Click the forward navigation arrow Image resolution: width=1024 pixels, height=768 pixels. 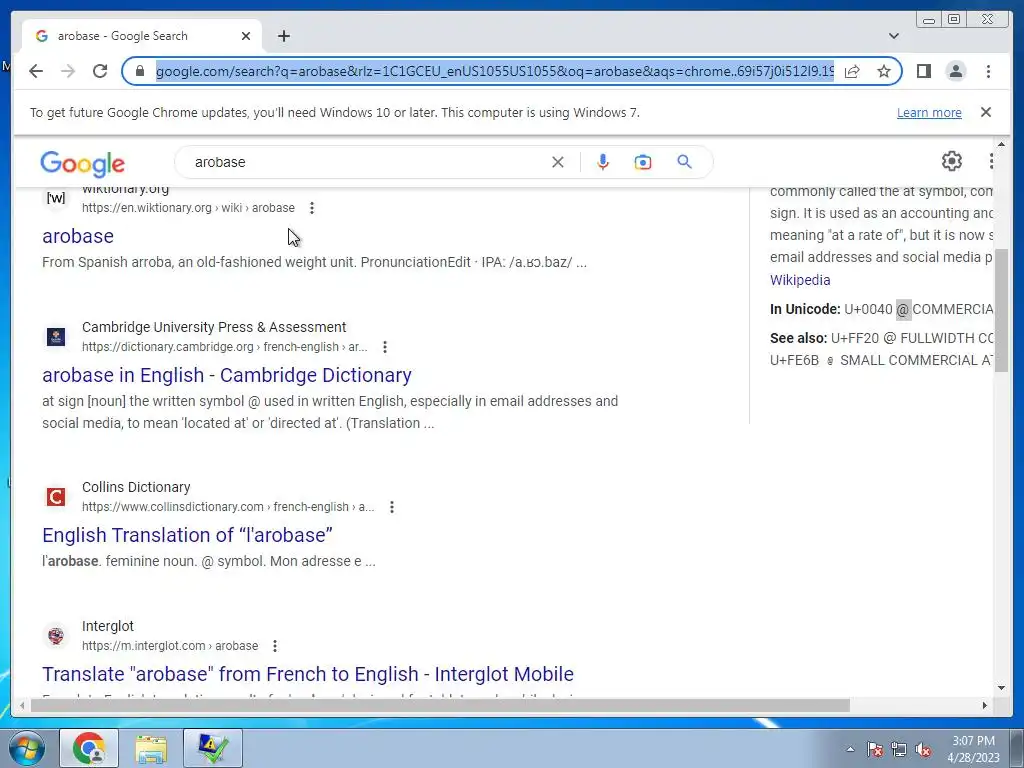(x=68, y=71)
